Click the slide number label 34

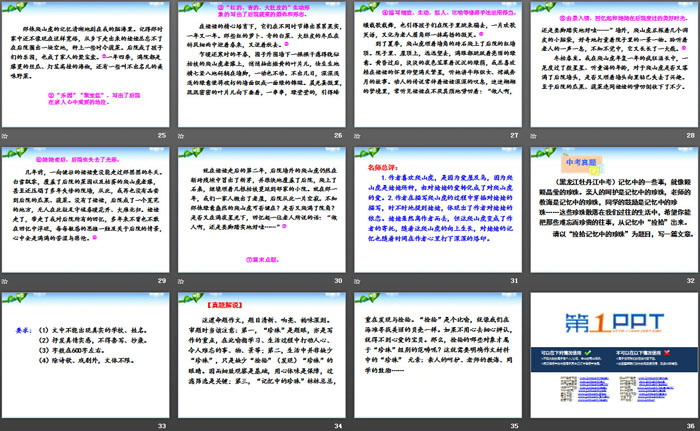click(338, 426)
